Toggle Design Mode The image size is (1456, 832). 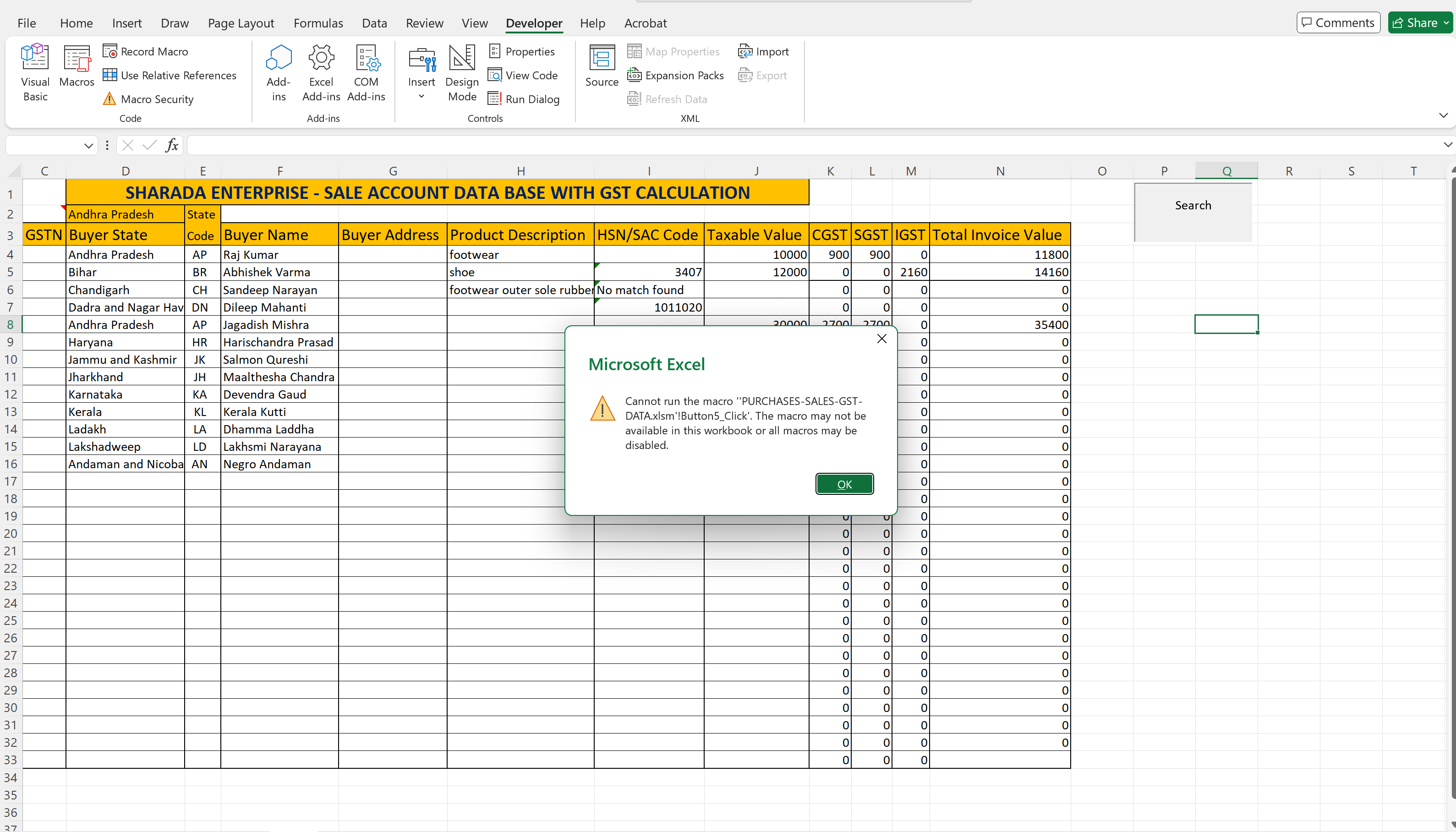pos(462,72)
